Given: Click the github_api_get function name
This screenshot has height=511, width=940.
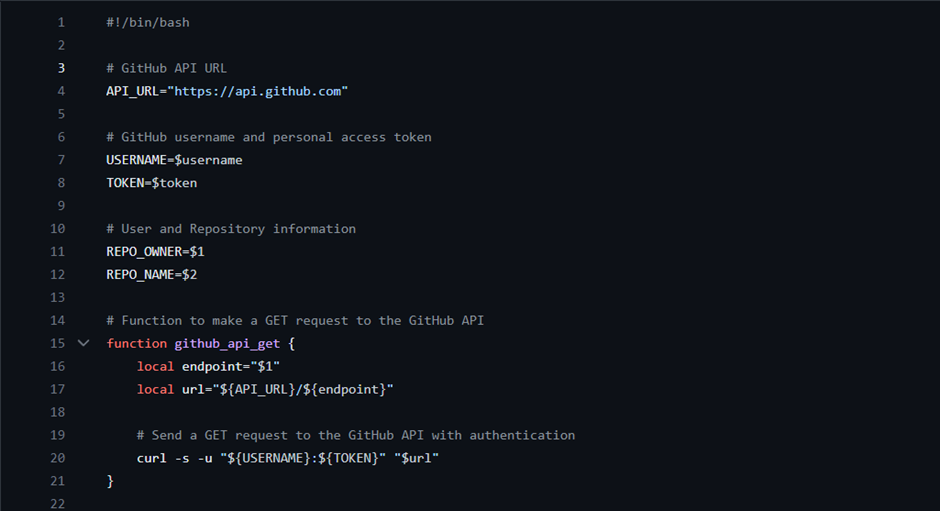Looking at the screenshot, I should click(227, 344).
